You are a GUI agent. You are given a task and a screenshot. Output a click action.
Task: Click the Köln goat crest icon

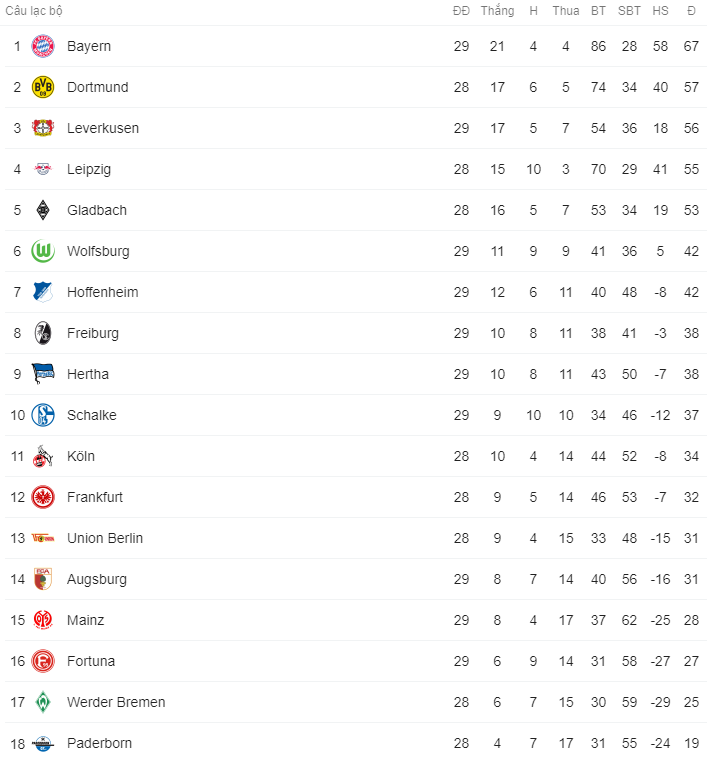click(x=43, y=456)
